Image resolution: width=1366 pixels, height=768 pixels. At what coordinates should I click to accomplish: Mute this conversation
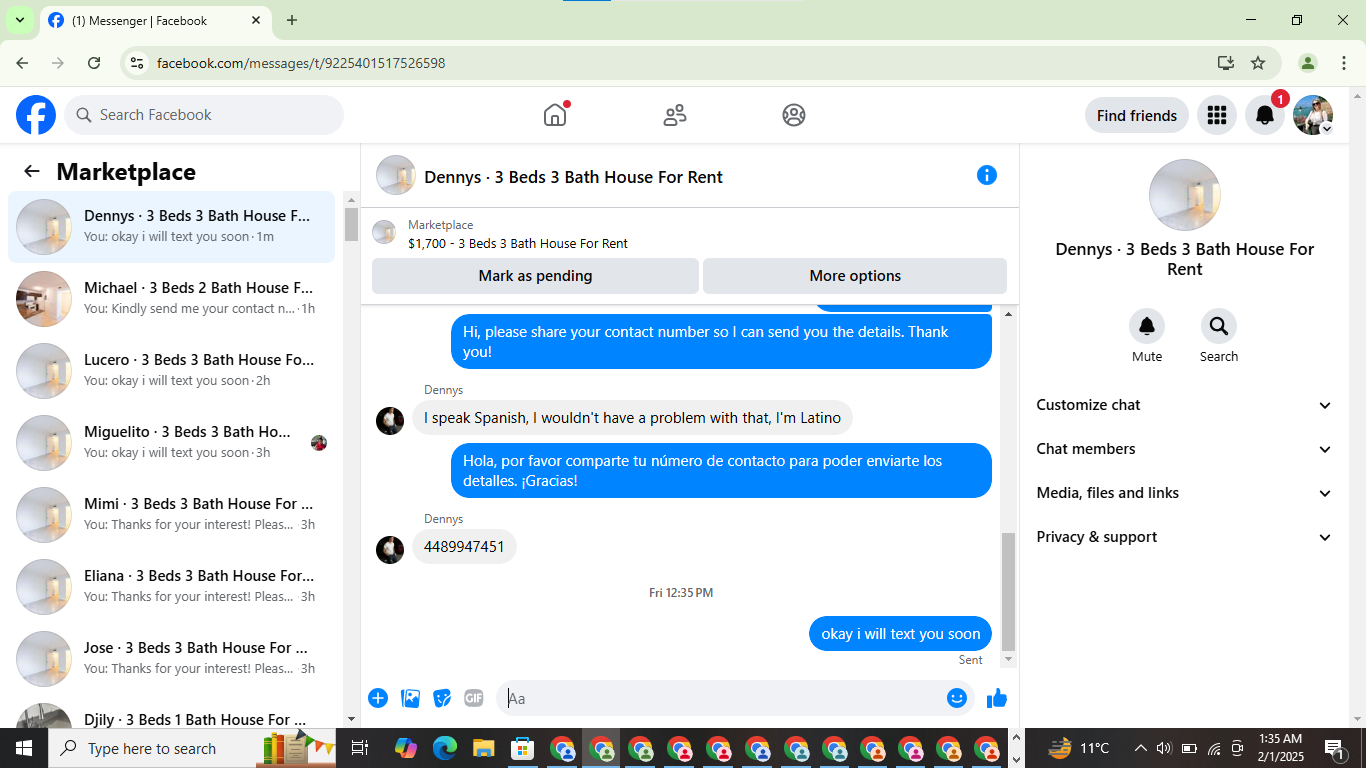tap(1147, 326)
